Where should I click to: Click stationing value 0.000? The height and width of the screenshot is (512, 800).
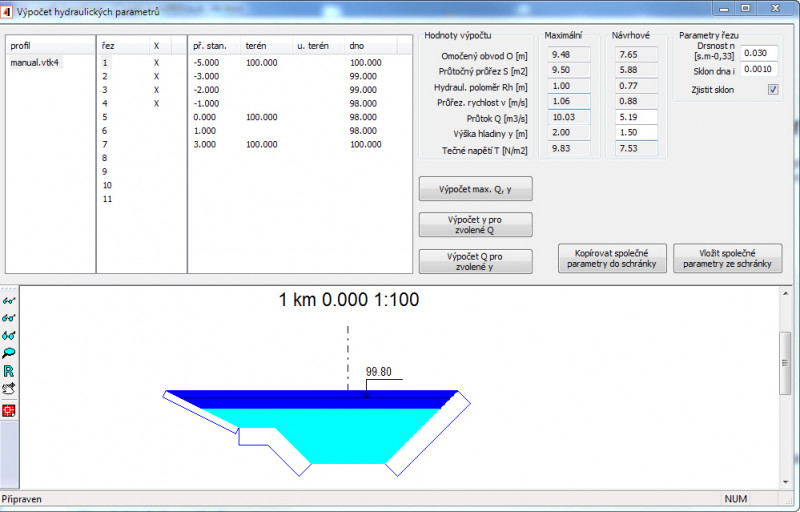coord(205,117)
